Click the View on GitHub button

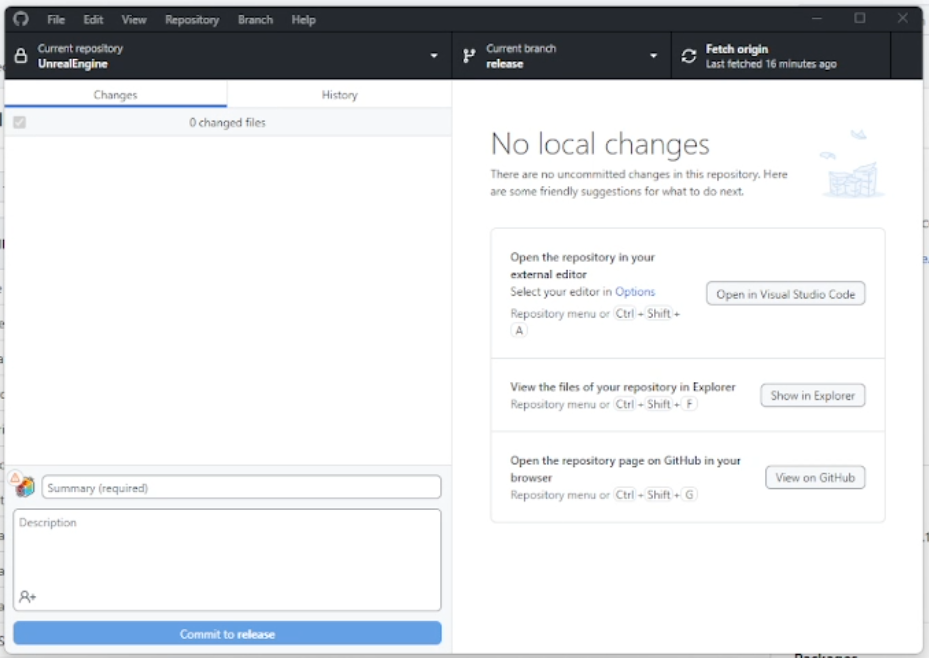pyautogui.click(x=815, y=477)
